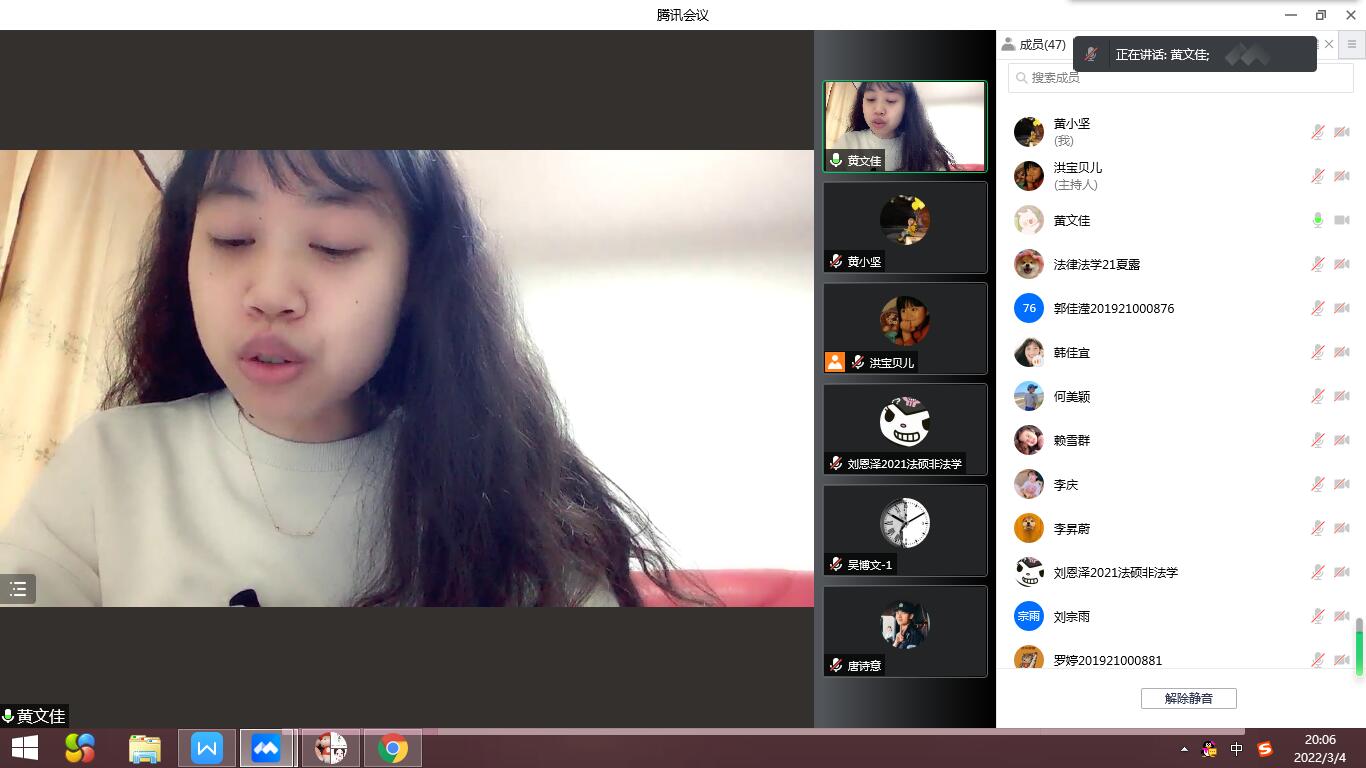The height and width of the screenshot is (768, 1366).
Task: Toggle the muted microphone for 黄小坚 (我)
Action: pyautogui.click(x=1318, y=132)
